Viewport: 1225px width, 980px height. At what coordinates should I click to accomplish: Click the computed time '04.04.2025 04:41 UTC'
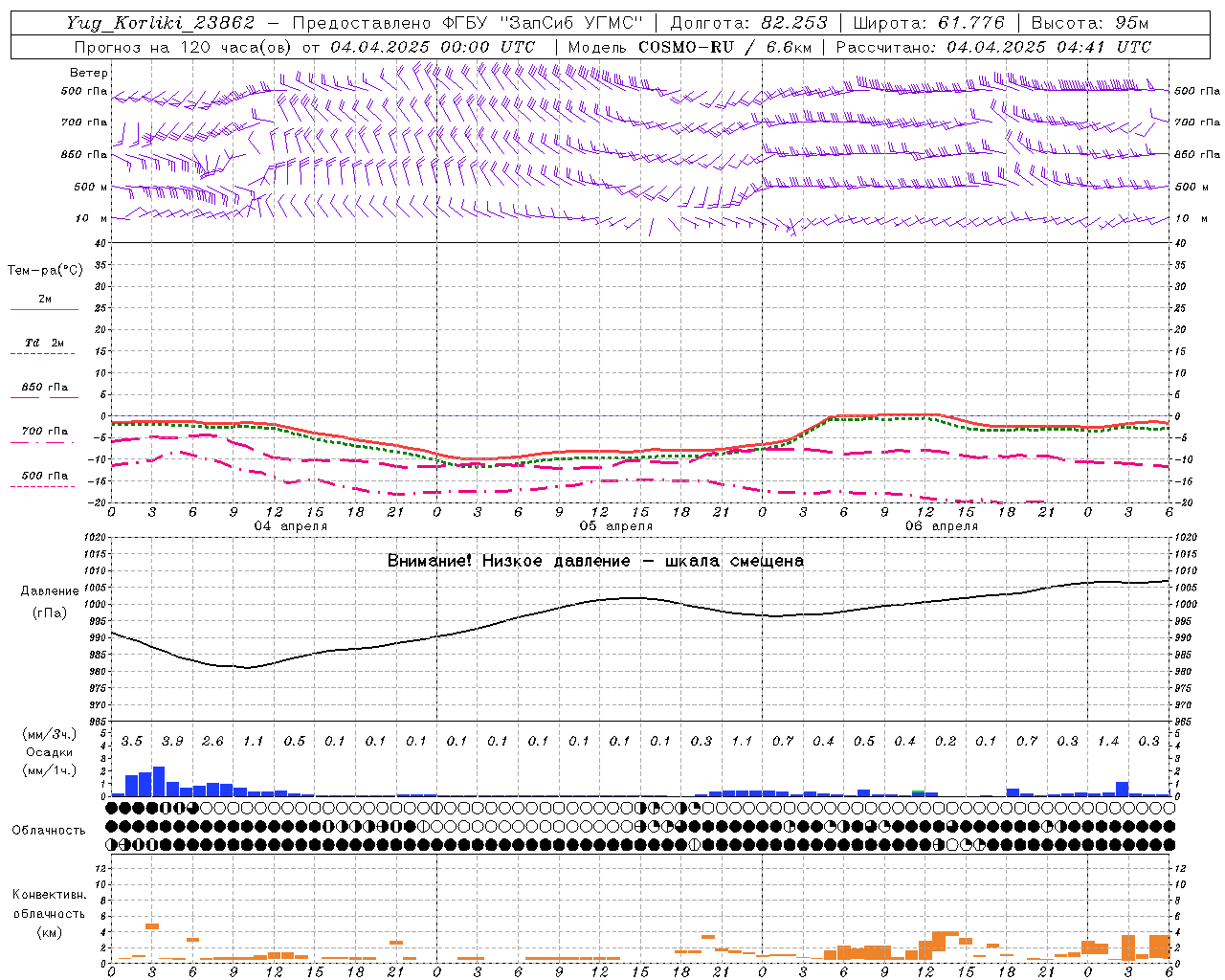click(1049, 47)
